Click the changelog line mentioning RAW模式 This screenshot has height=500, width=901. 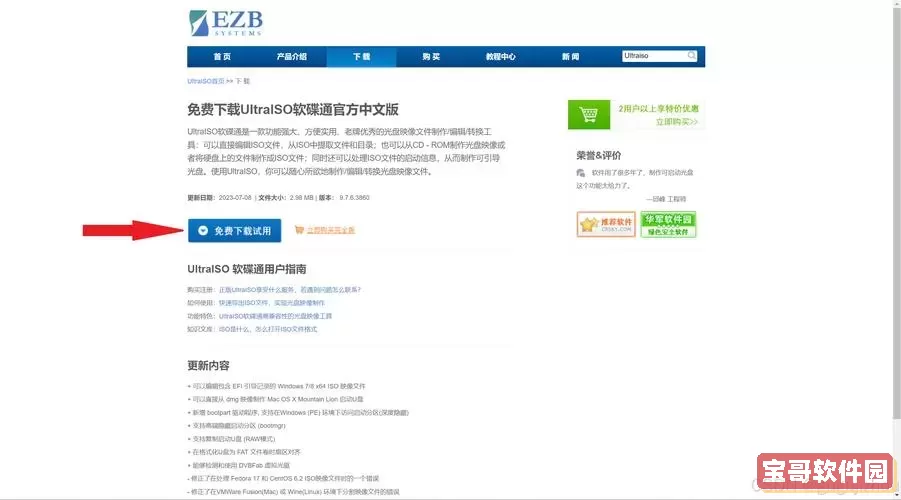tap(232, 439)
